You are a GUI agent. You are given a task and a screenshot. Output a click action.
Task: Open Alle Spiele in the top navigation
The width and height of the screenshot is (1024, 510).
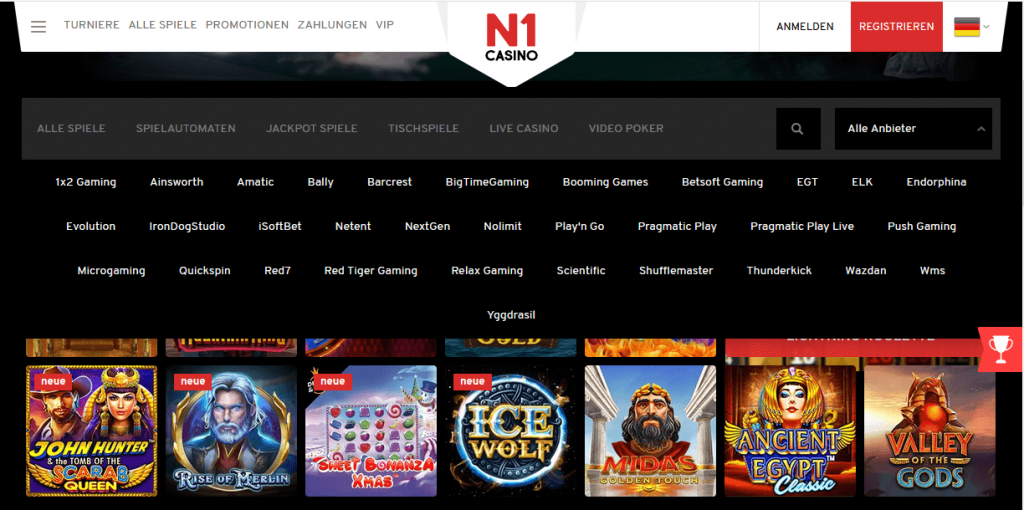point(163,25)
